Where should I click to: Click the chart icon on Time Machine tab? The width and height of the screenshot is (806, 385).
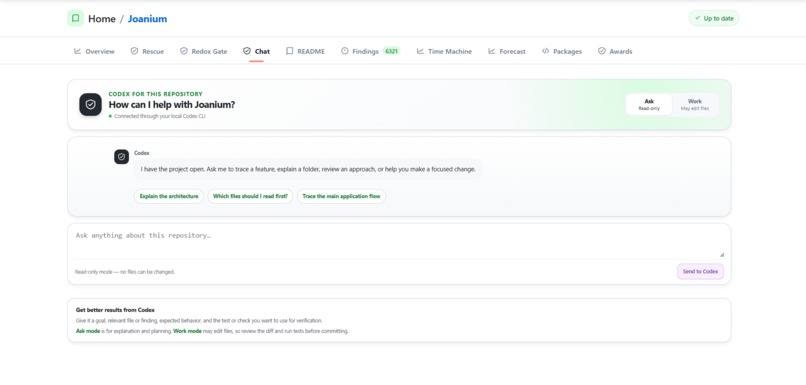click(x=420, y=51)
